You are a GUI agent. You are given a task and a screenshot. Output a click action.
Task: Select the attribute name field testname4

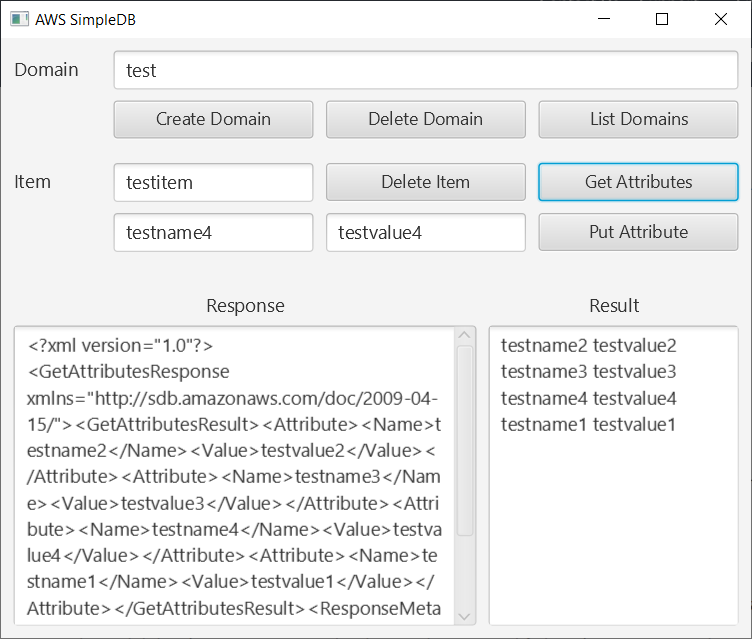[213, 233]
